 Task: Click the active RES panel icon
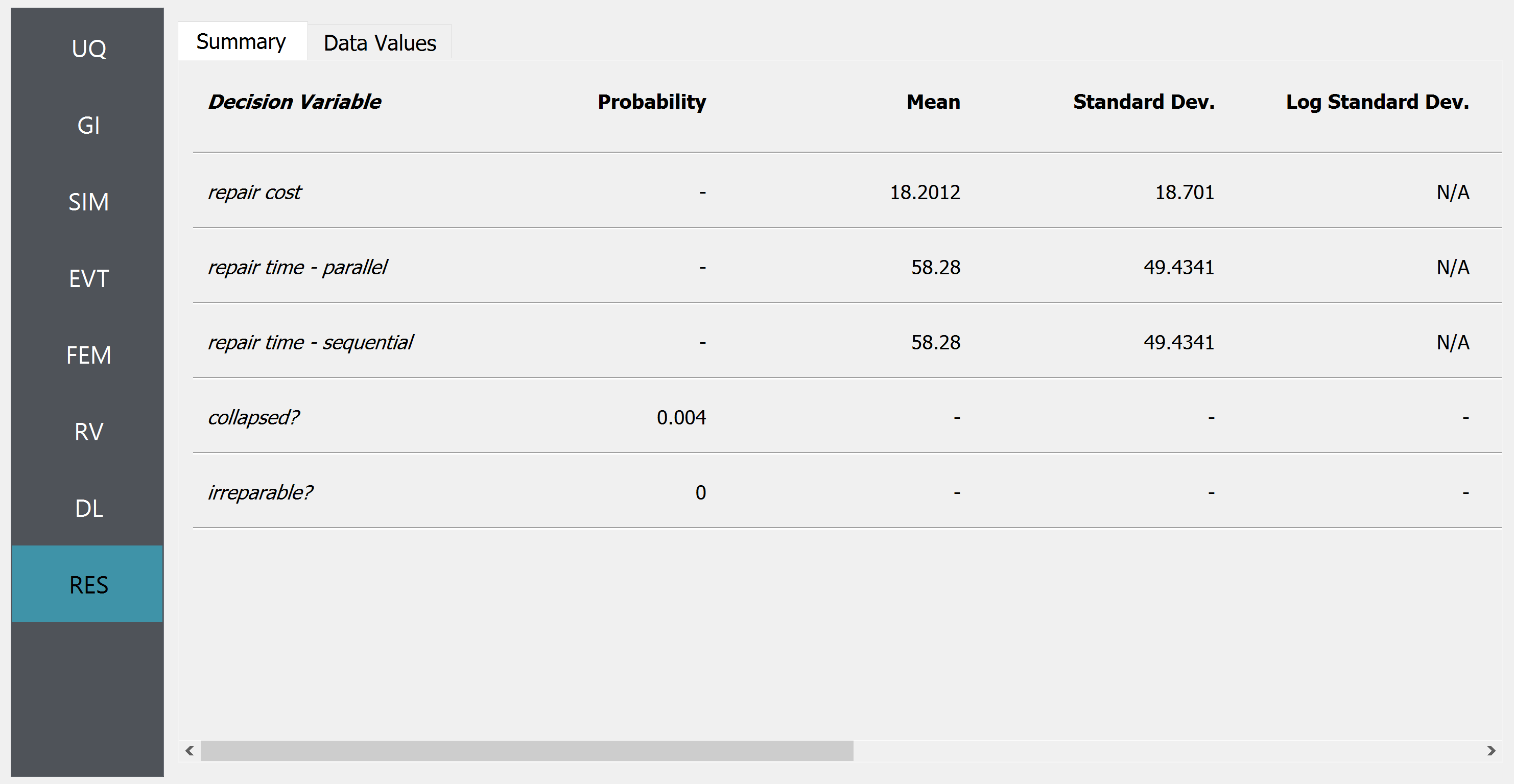[x=87, y=583]
